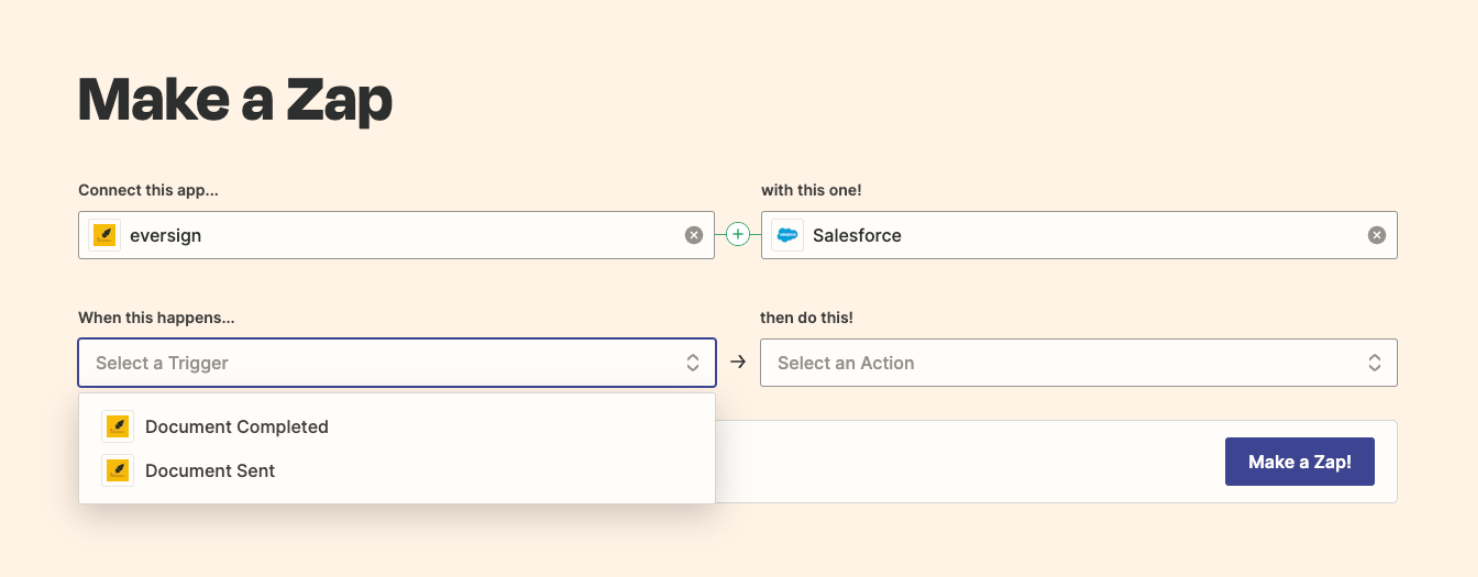Click the Make a Zap page heading
The height and width of the screenshot is (577, 1478).
235,100
